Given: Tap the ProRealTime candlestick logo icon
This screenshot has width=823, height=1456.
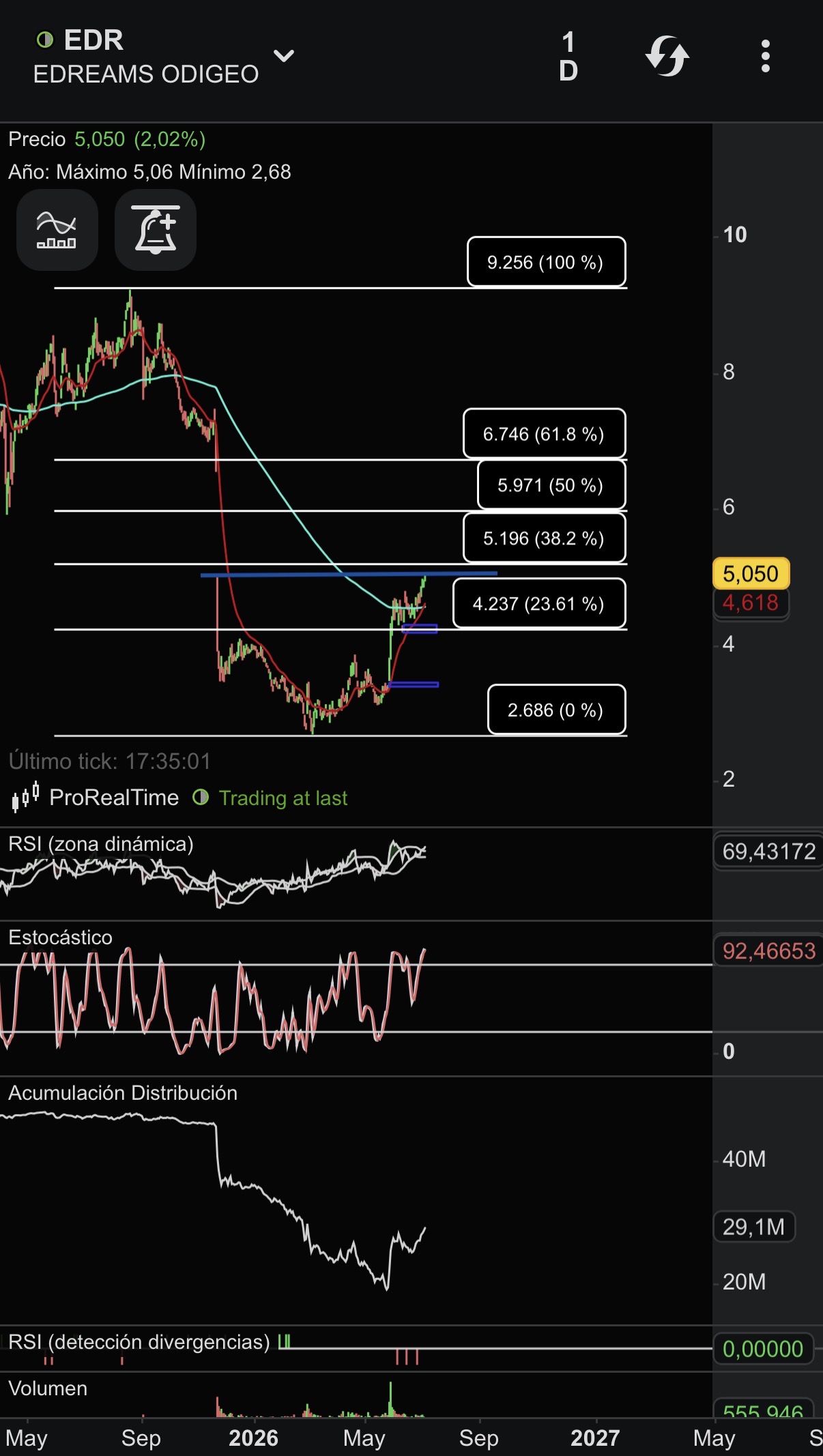Looking at the screenshot, I should pos(26,797).
